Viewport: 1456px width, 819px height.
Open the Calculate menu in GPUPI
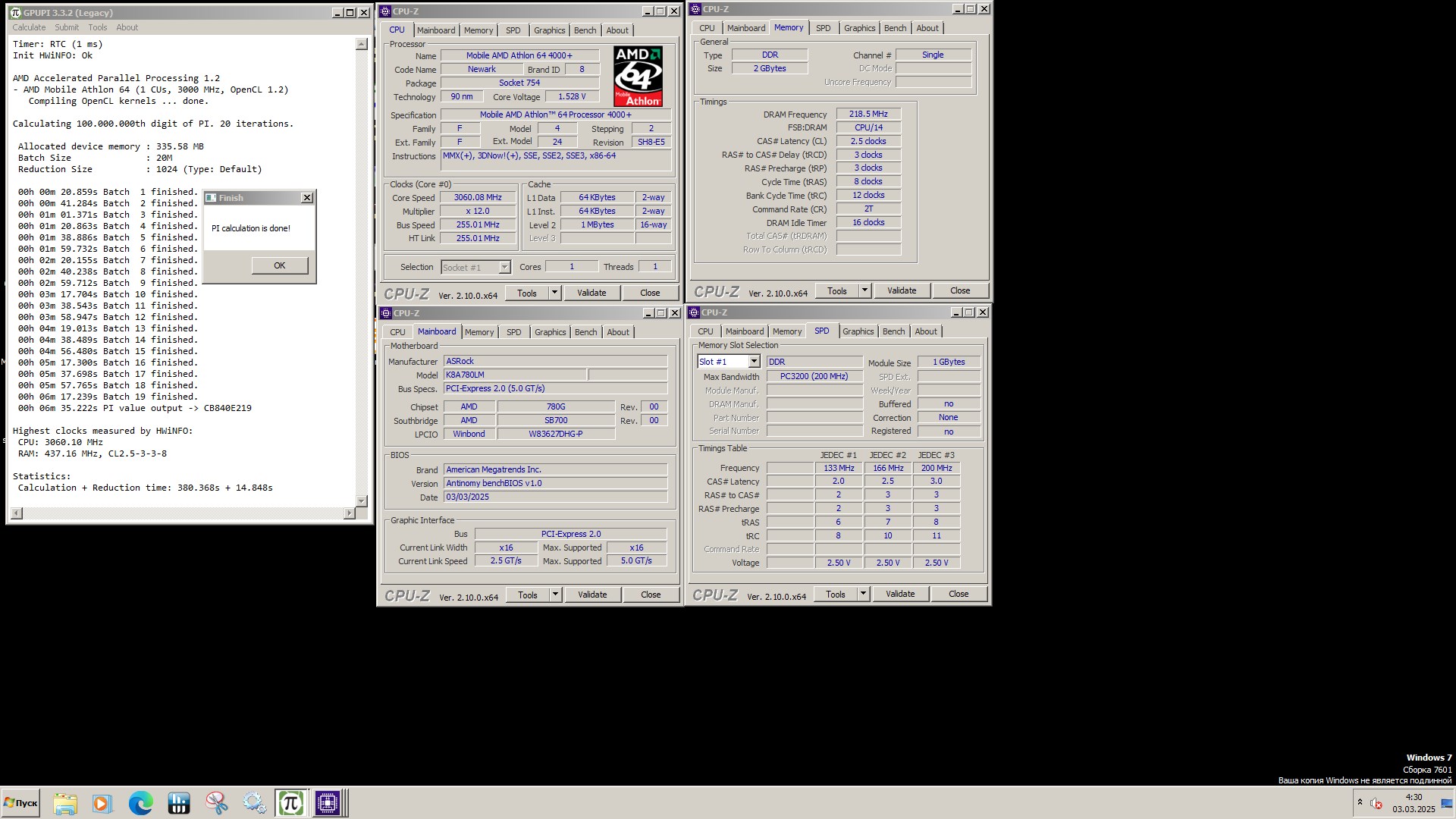click(x=29, y=27)
